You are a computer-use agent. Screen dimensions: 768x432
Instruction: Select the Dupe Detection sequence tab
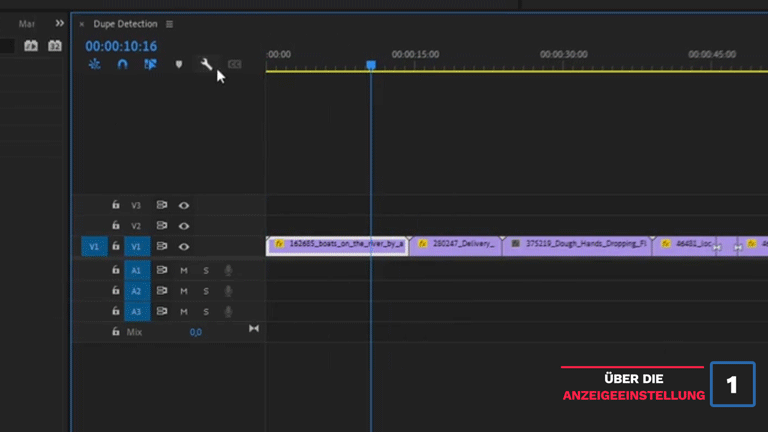click(125, 24)
